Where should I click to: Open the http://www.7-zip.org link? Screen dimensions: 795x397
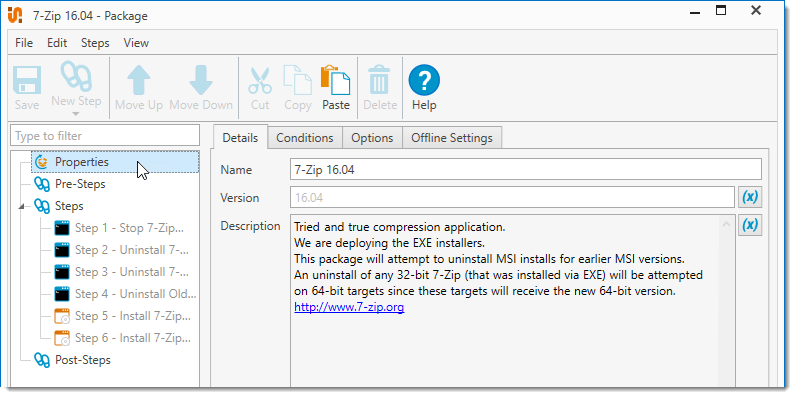pos(349,307)
